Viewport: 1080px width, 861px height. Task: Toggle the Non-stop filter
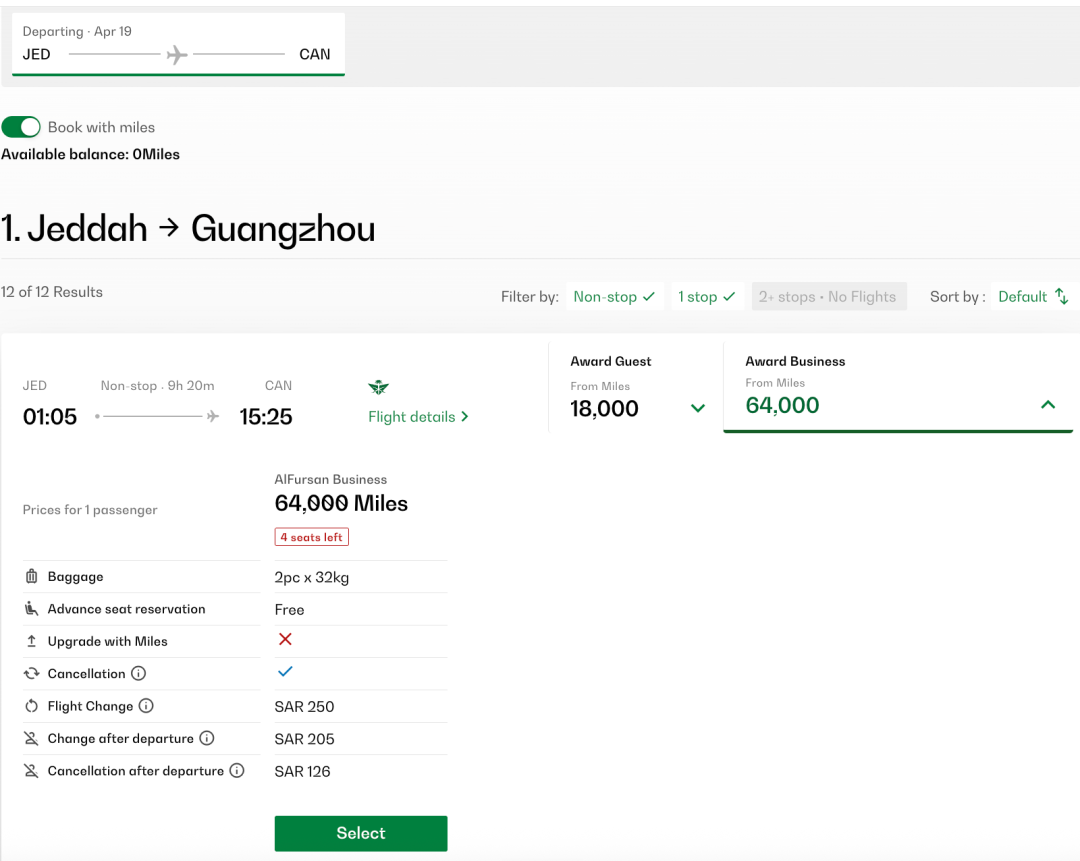point(614,297)
